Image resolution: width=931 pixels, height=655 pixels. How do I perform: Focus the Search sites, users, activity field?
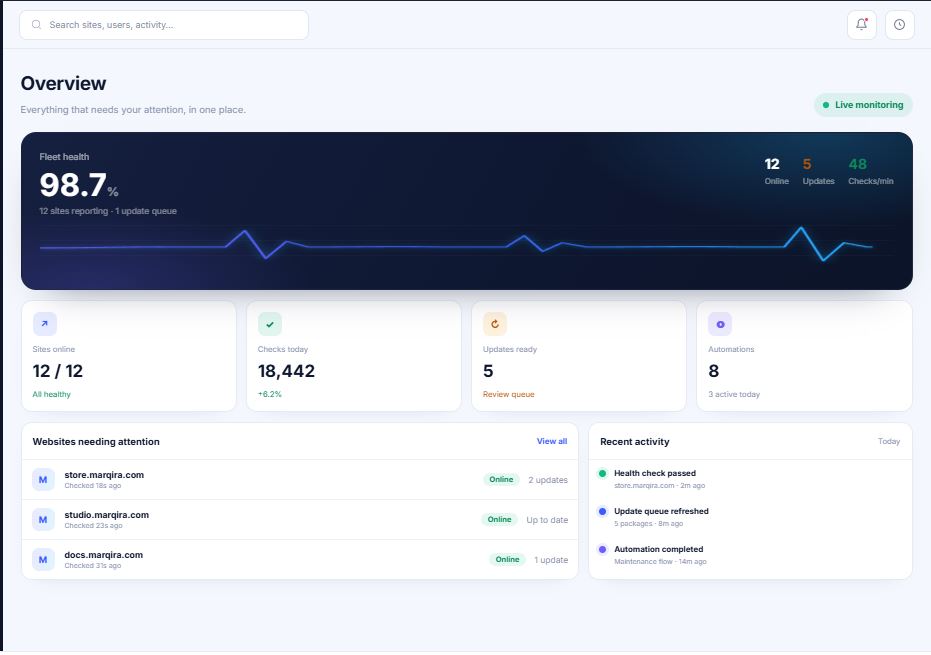pos(164,25)
